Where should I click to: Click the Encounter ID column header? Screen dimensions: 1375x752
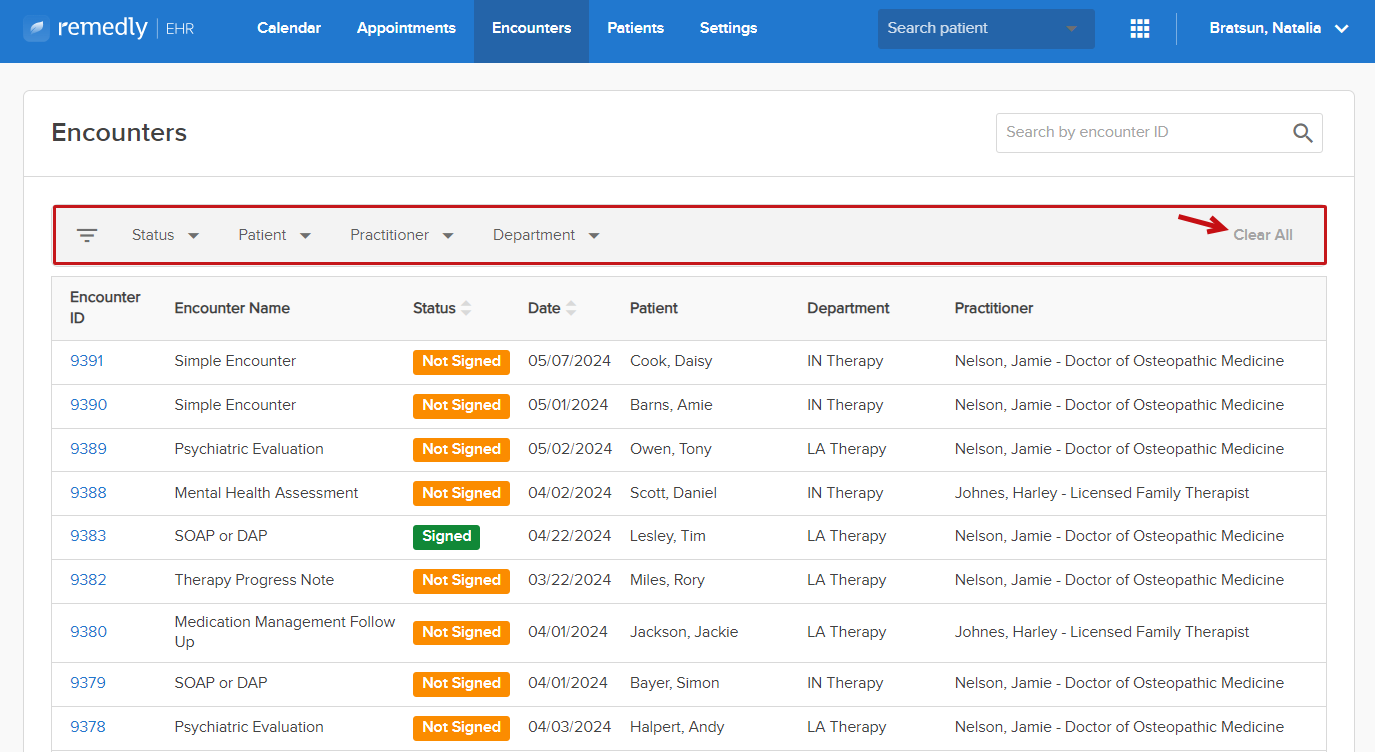[x=105, y=308]
